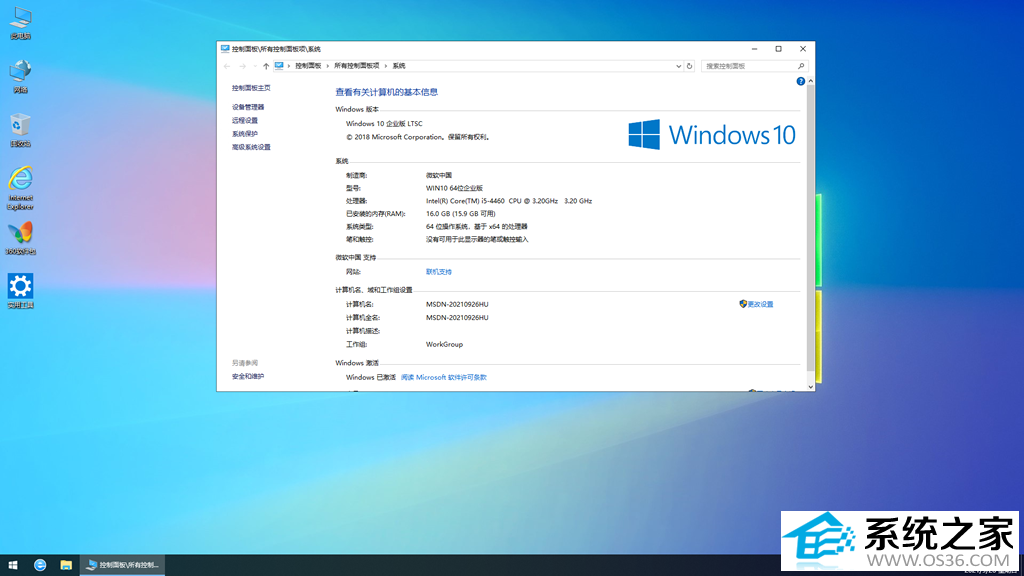The width and height of the screenshot is (1024, 576).
Task: Click the vertical scrollbar thumb
Action: click(x=810, y=229)
